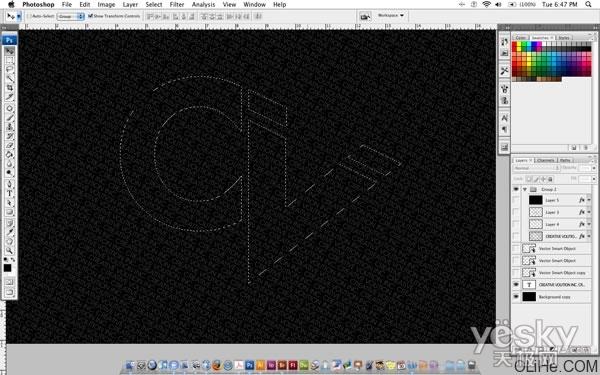
Task: Click the foreground color swatch
Action: (x=7, y=267)
